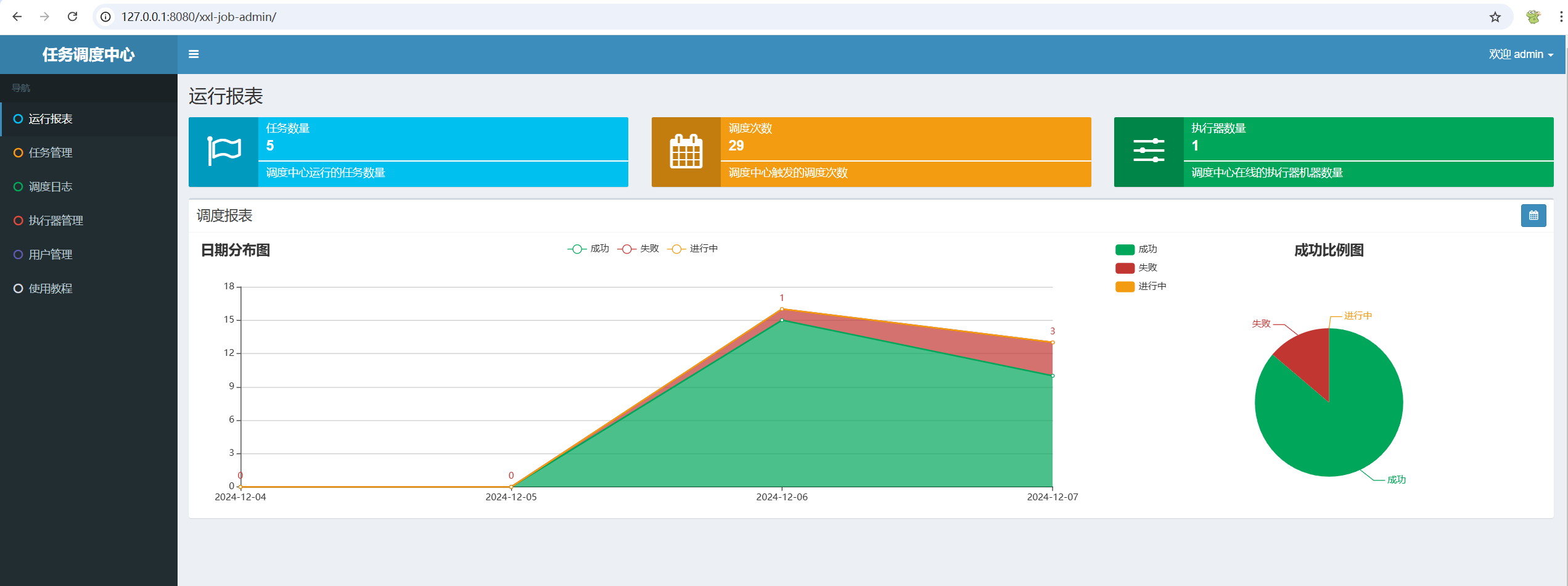
Task: Toggle 失败 in the pie chart legend
Action: tap(1136, 268)
